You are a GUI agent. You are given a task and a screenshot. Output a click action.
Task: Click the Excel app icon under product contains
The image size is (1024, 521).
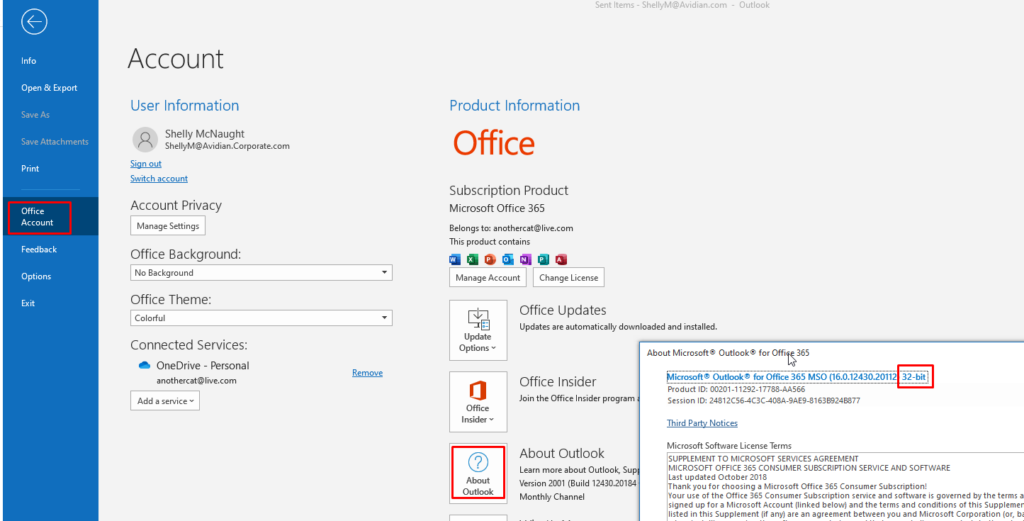click(x=473, y=259)
